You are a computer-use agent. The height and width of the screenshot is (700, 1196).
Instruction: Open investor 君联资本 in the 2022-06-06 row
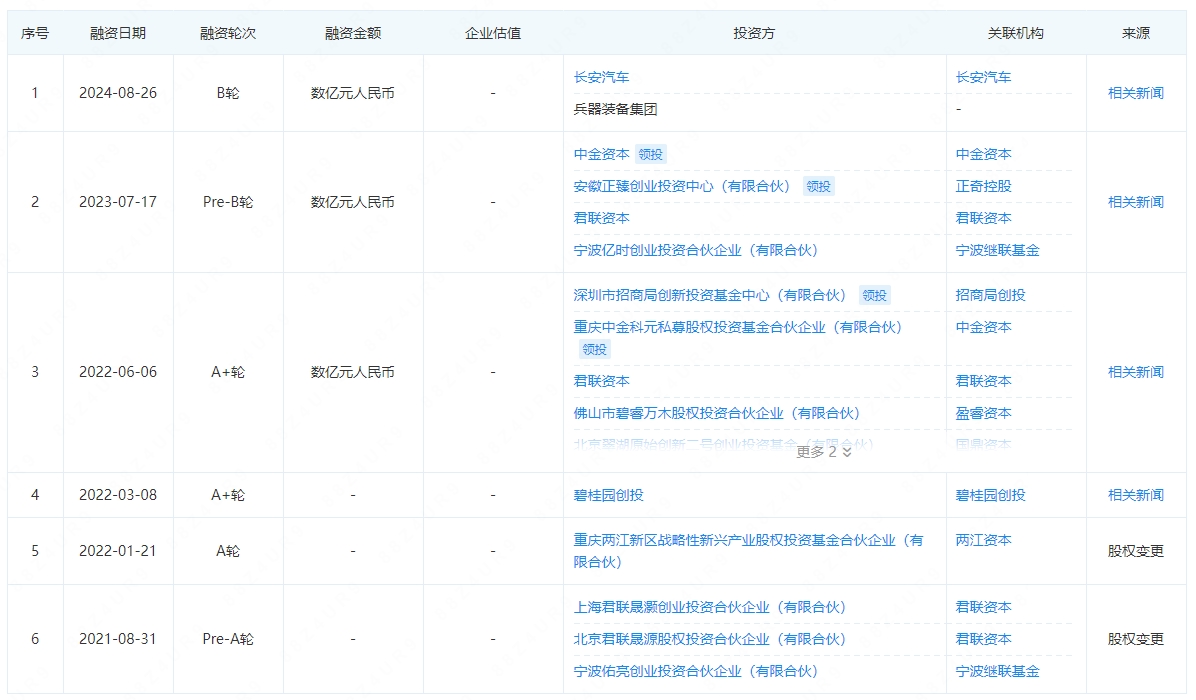[x=601, y=381]
